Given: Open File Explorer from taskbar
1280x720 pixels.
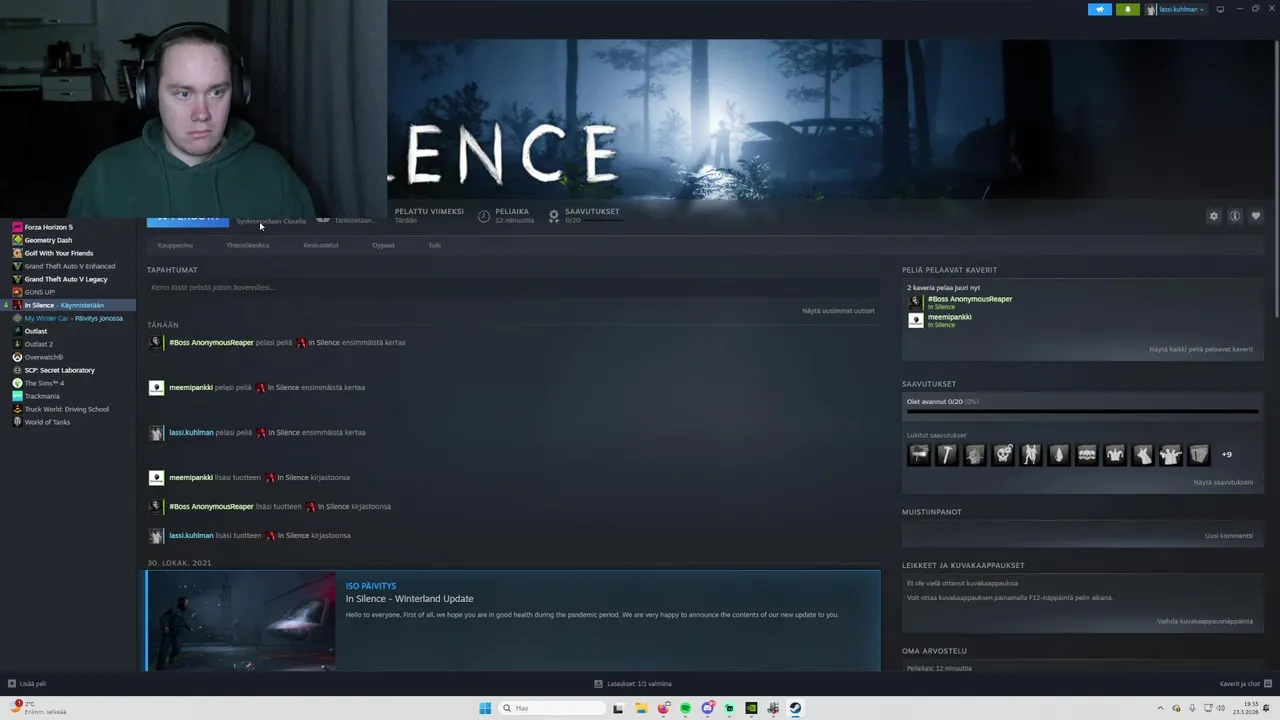Looking at the screenshot, I should (641, 708).
